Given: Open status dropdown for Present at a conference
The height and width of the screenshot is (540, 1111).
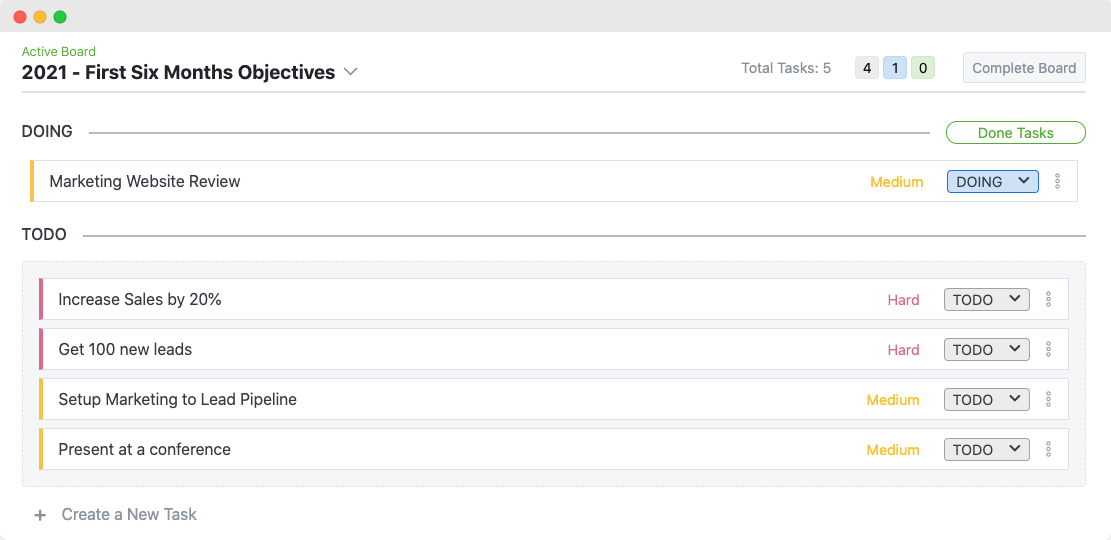Looking at the screenshot, I should pos(986,449).
